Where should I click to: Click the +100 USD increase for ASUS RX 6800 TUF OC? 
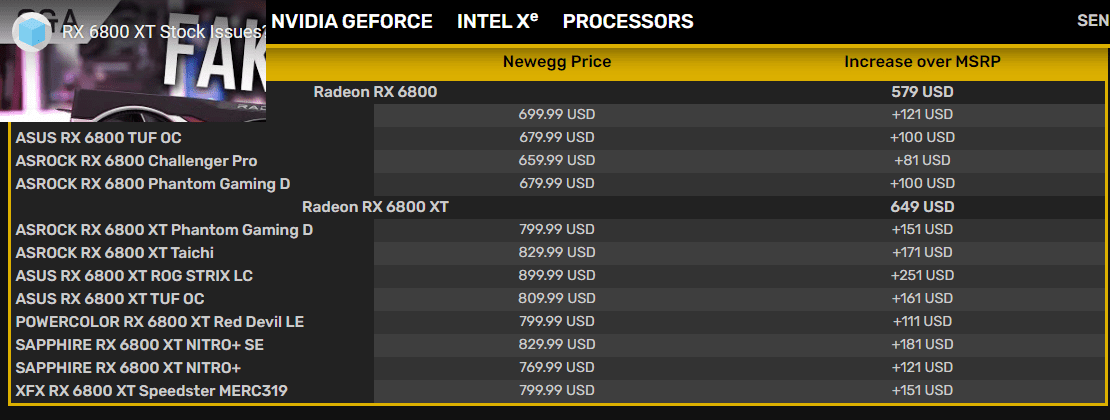pyautogui.click(x=922, y=137)
